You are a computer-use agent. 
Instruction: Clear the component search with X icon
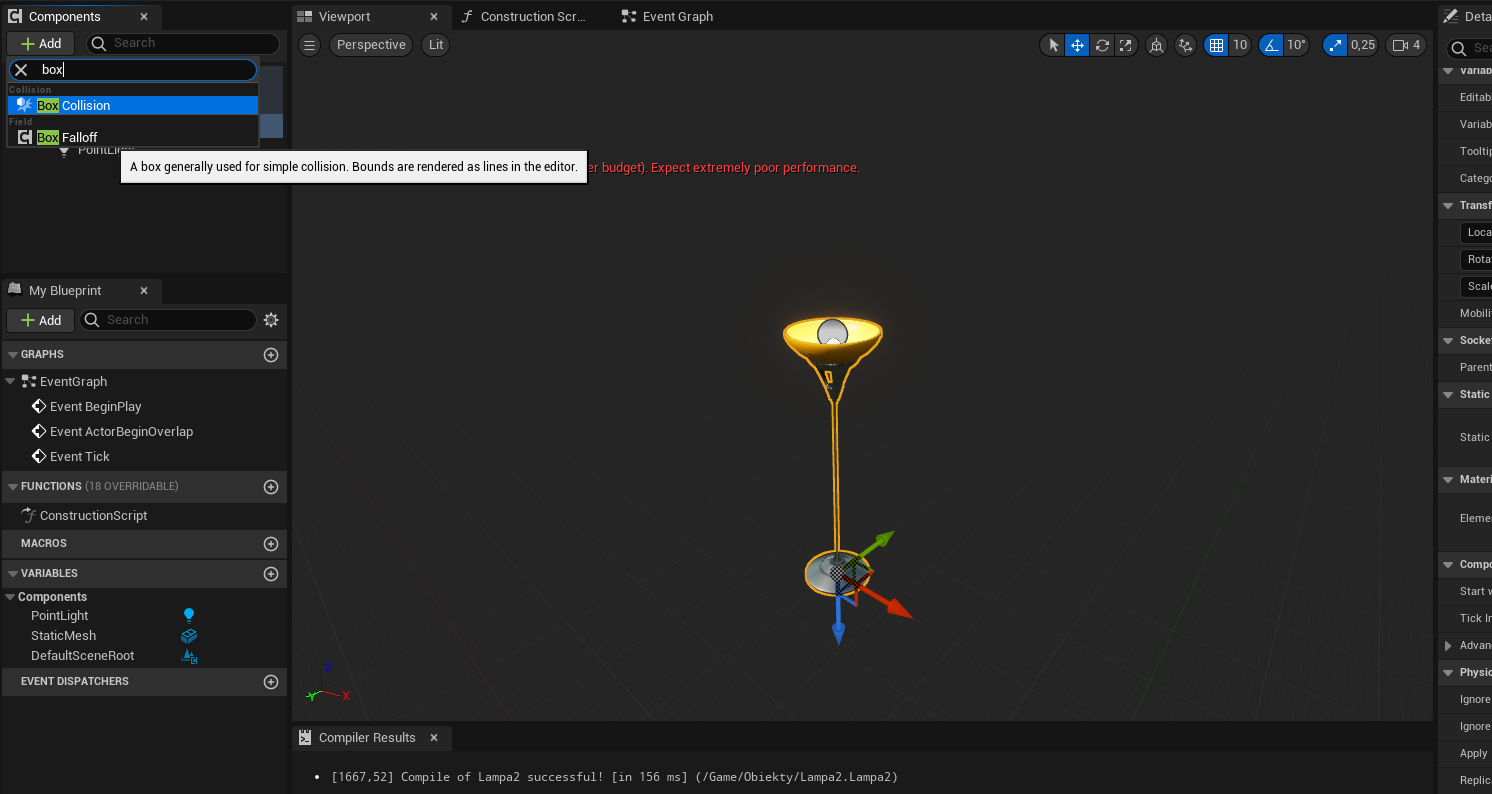(x=20, y=70)
